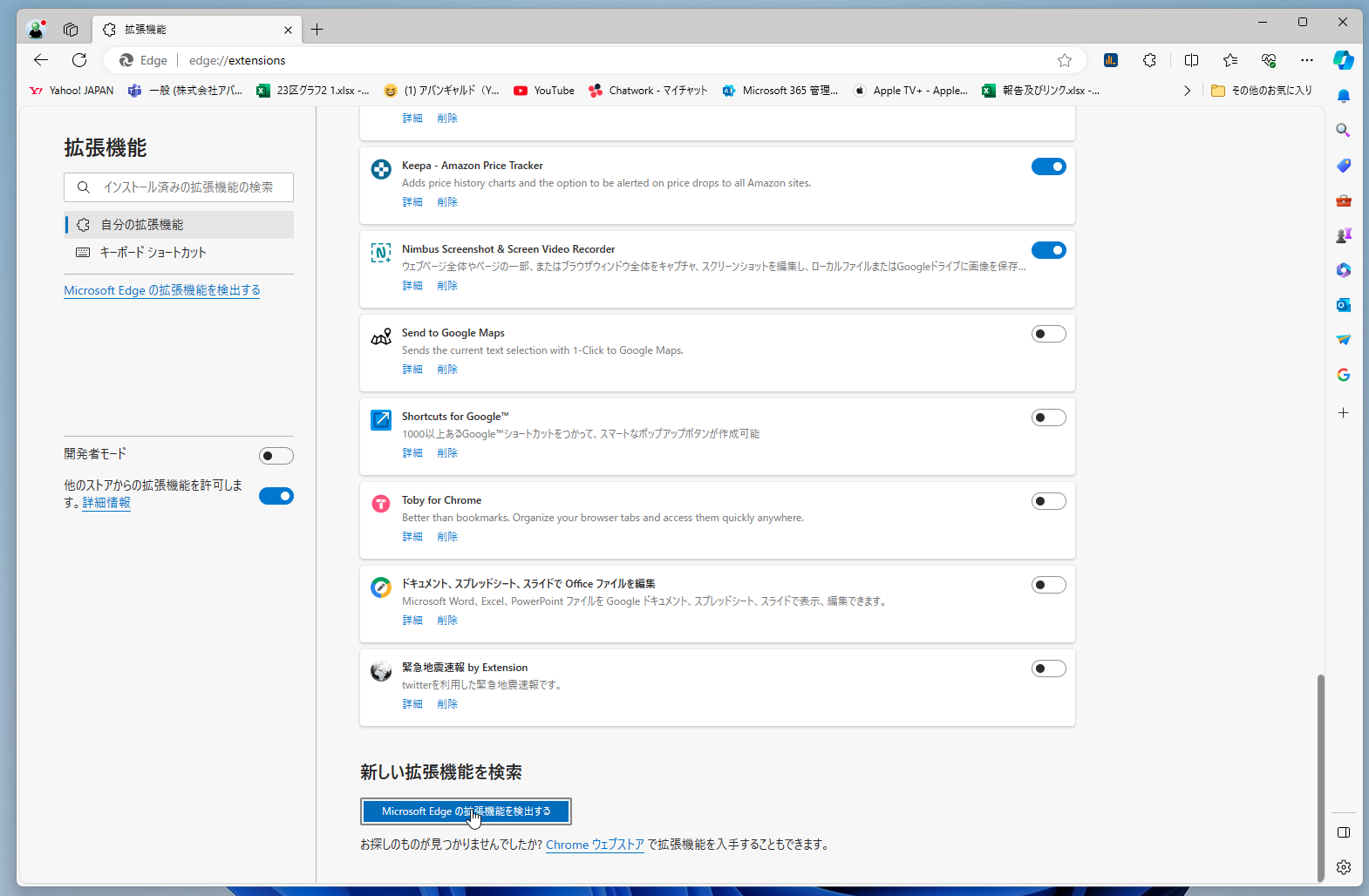The height and width of the screenshot is (896, 1369).
Task: Click 削除 for 緊急地震速報 by Extension
Action: pos(447,704)
